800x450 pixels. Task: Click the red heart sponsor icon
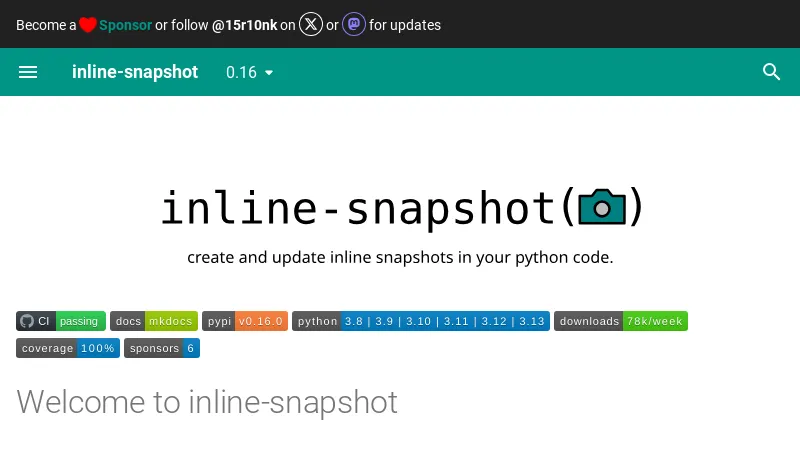tap(88, 25)
